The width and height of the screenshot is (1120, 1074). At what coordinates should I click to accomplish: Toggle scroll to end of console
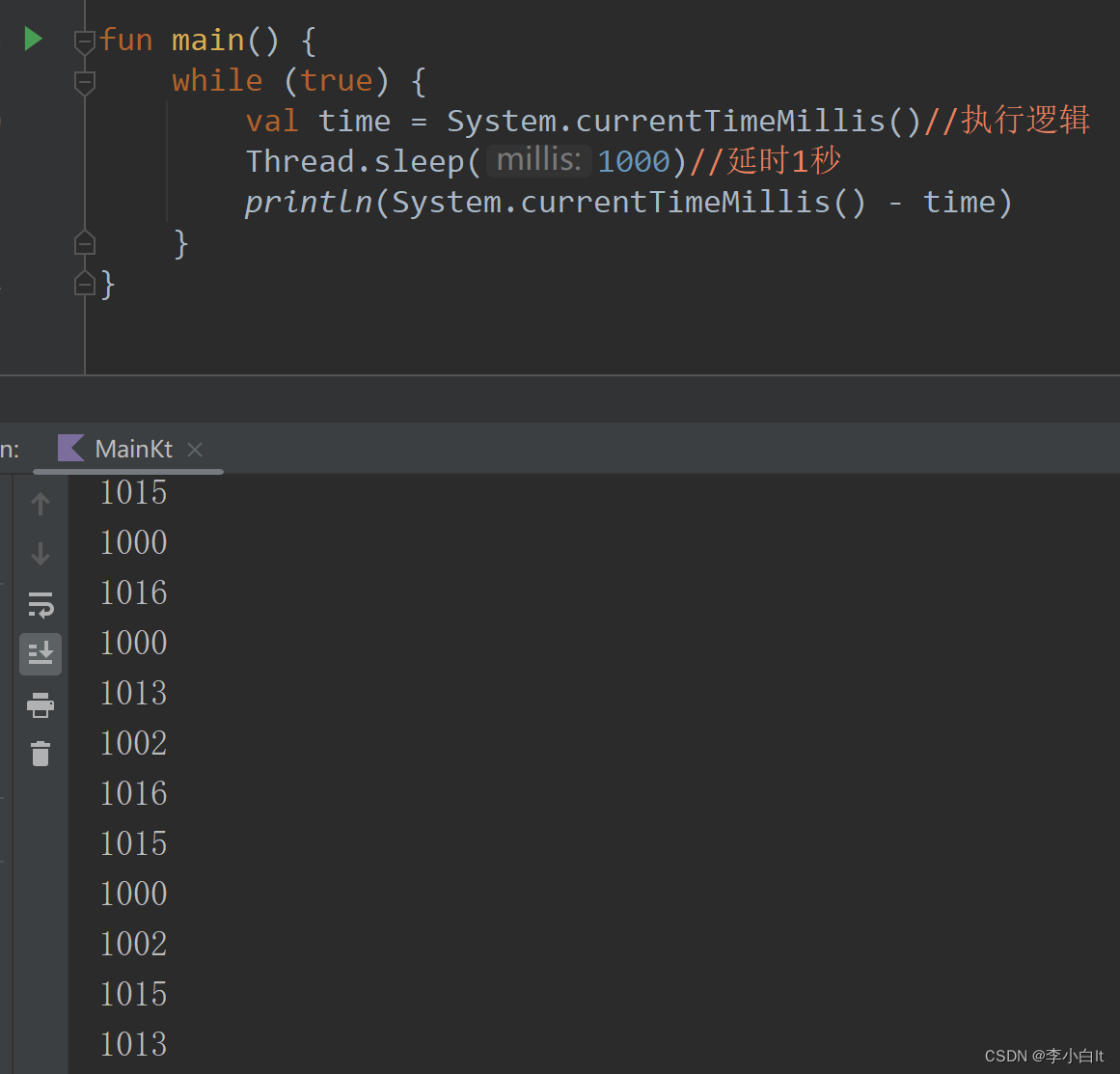(41, 654)
